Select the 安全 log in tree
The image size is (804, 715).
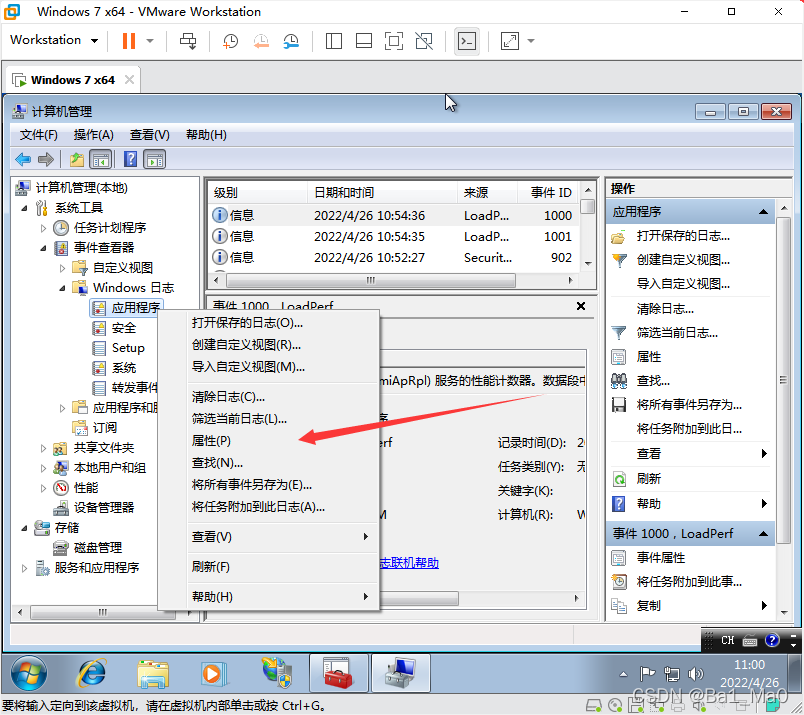124,328
